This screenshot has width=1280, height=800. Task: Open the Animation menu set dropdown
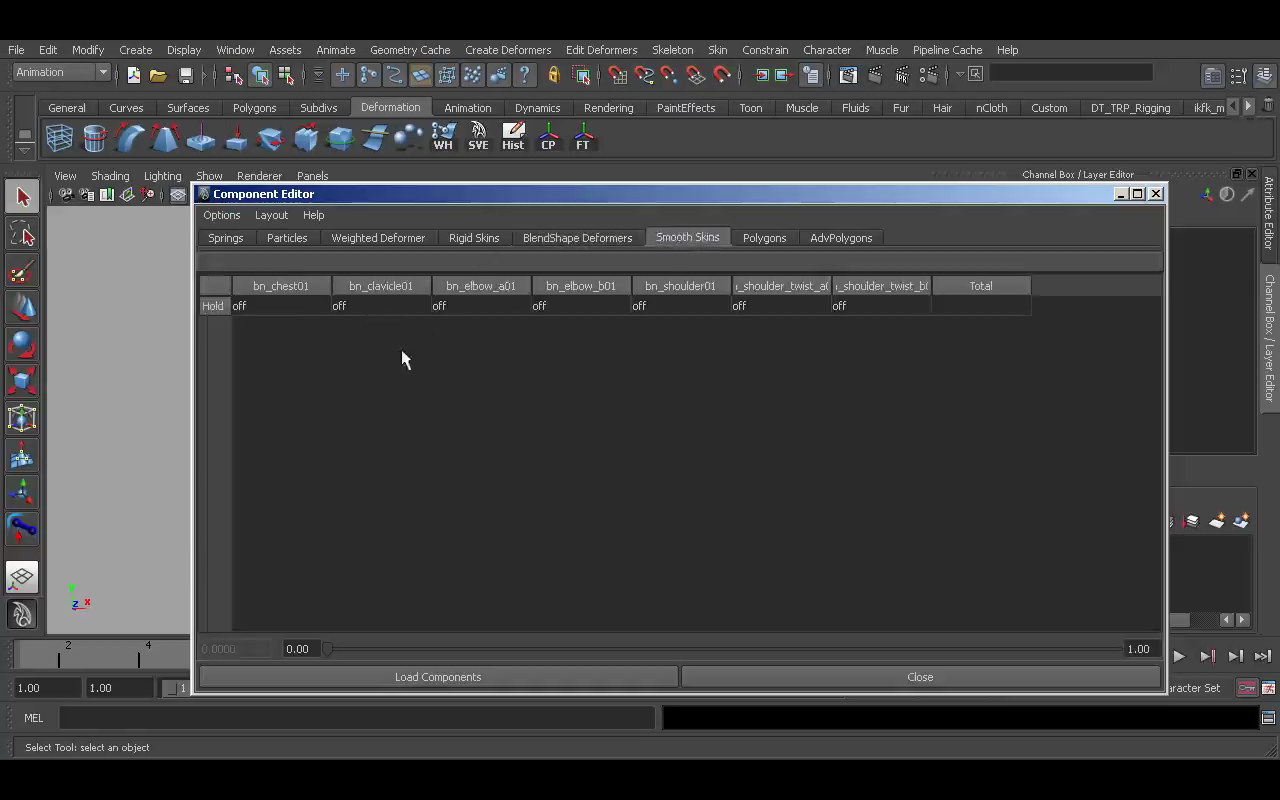(x=60, y=72)
